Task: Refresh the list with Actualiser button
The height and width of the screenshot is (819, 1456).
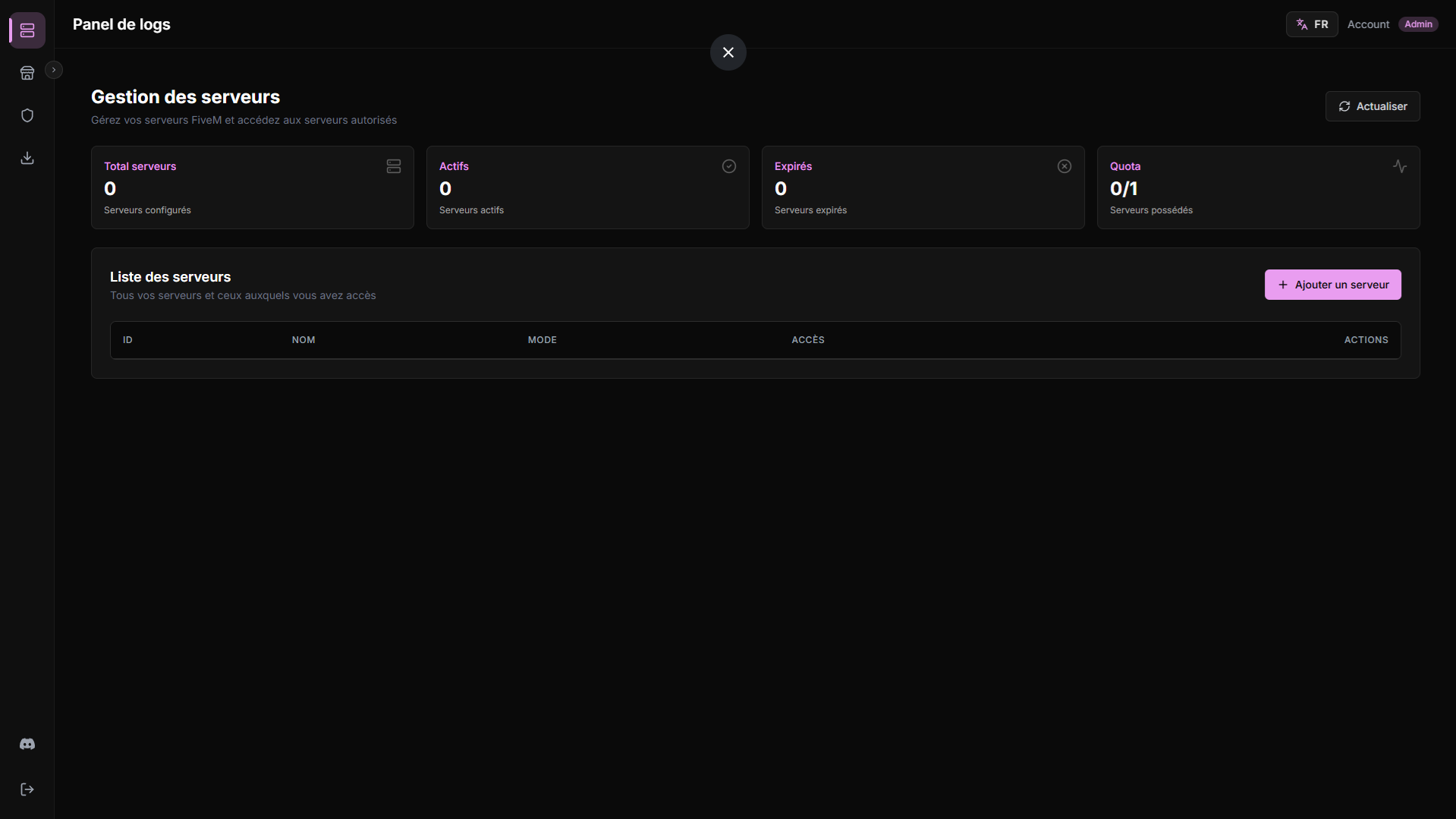Action: click(1373, 106)
